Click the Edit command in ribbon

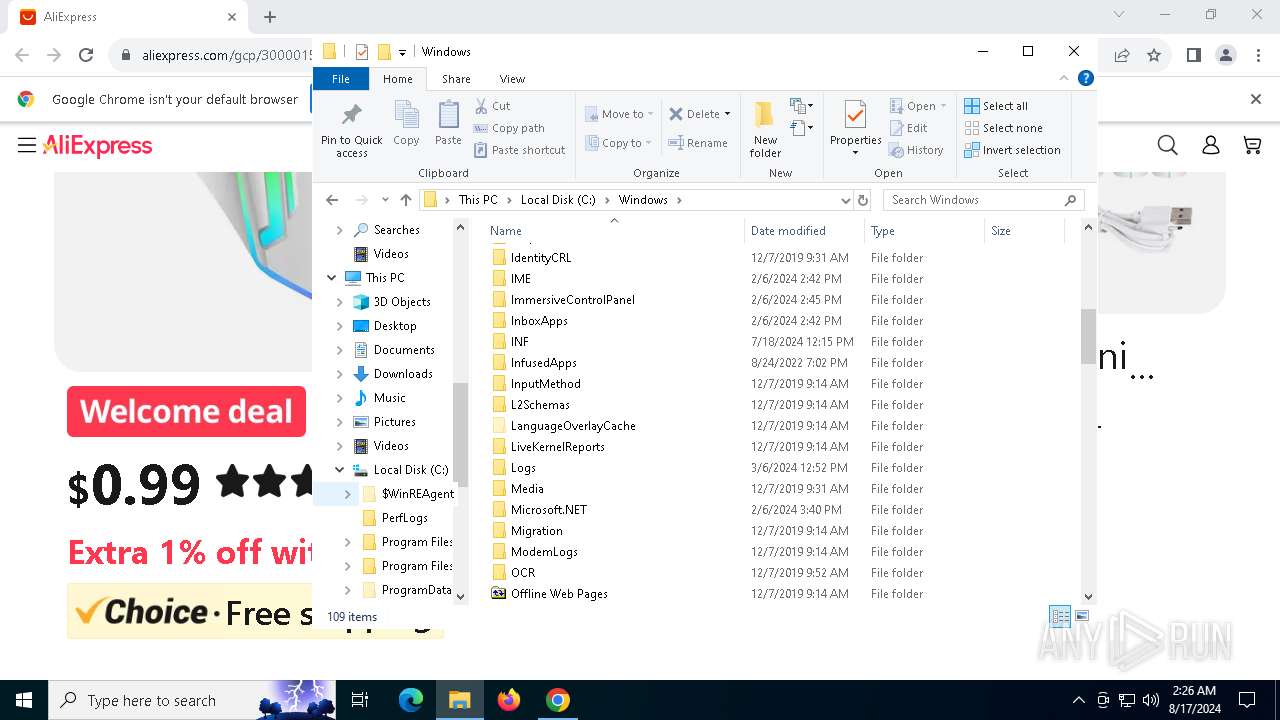click(908, 128)
